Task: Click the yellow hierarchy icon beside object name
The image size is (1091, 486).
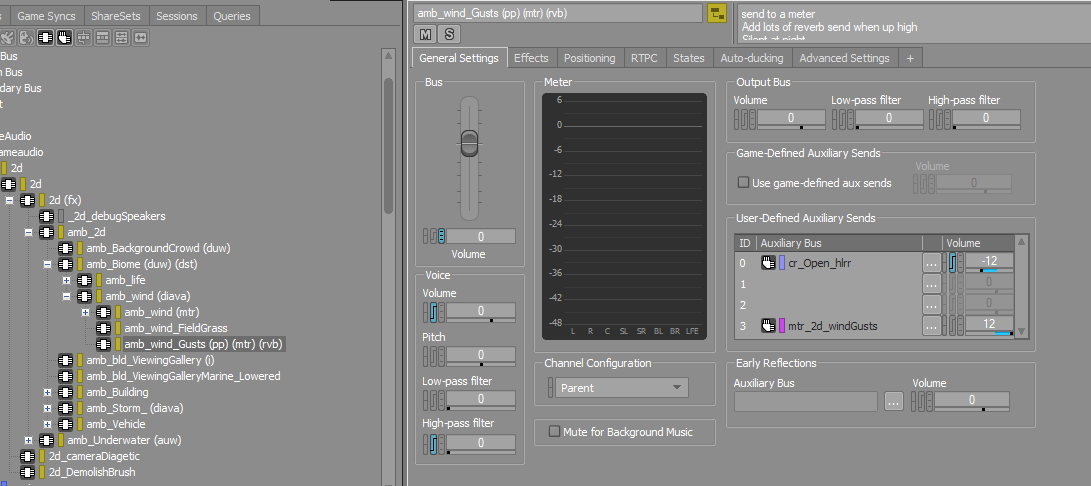Action: tap(717, 13)
